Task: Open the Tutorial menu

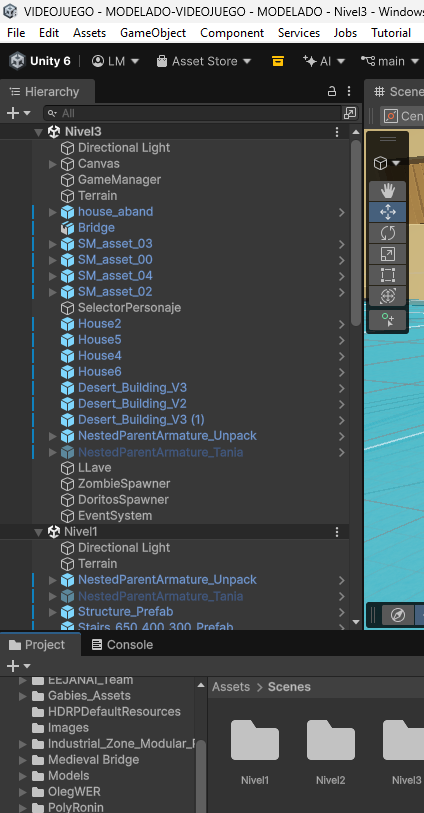Action: (x=391, y=33)
